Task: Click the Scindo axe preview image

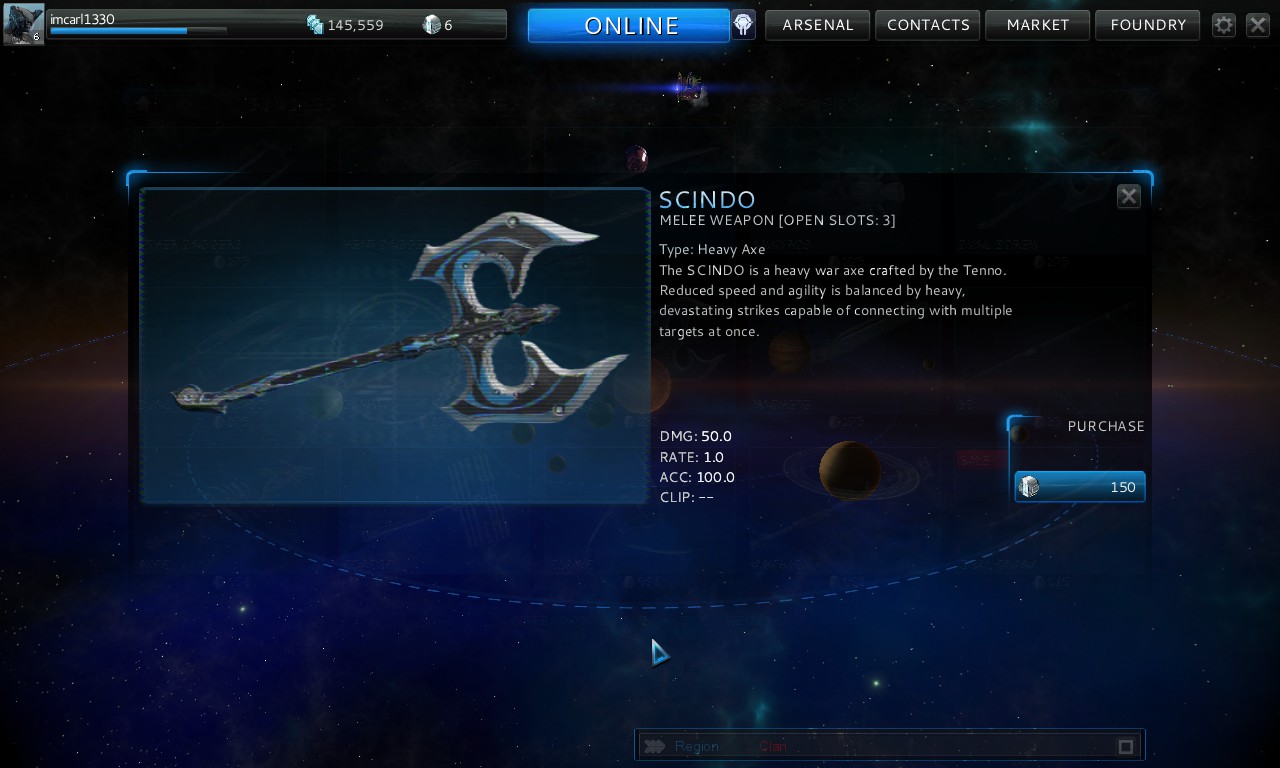Action: pos(395,345)
